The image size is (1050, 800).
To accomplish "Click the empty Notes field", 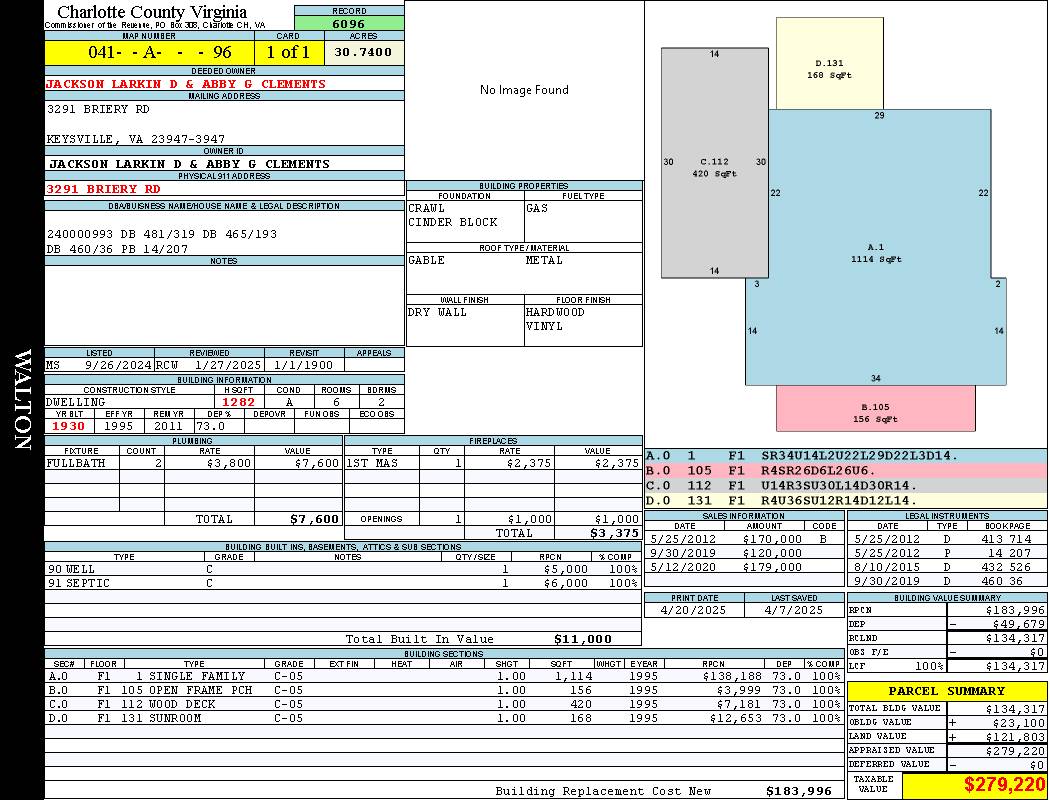I will 224,306.
